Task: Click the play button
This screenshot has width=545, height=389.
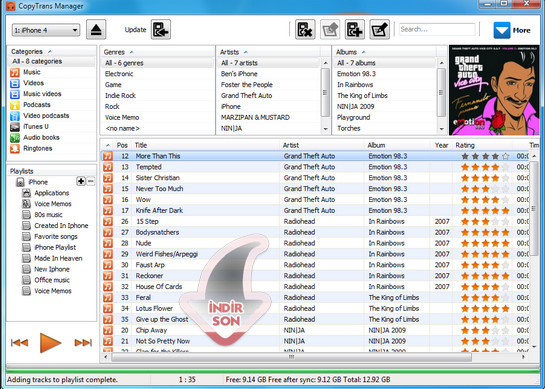Action: (50, 342)
